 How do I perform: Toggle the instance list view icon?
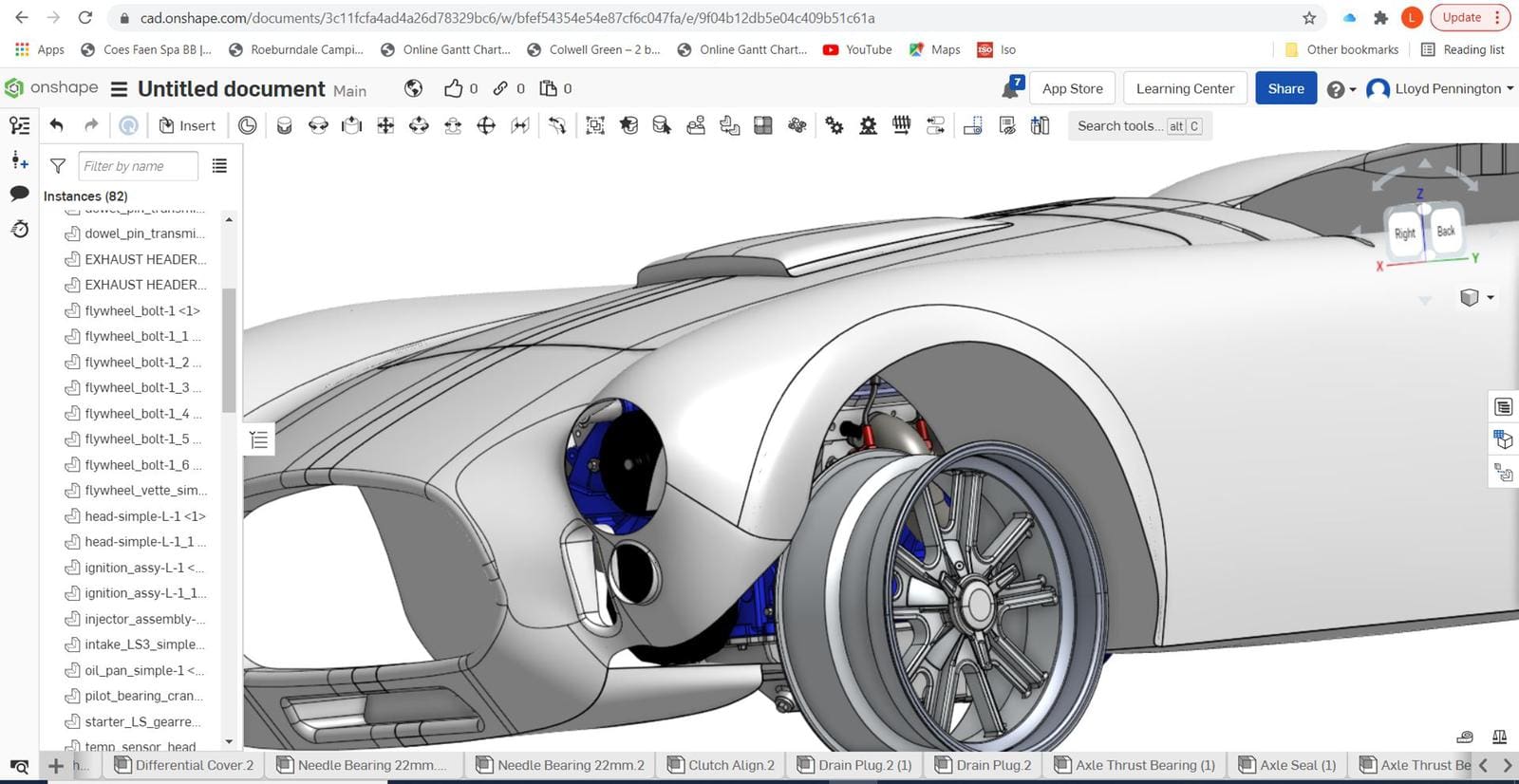(219, 166)
